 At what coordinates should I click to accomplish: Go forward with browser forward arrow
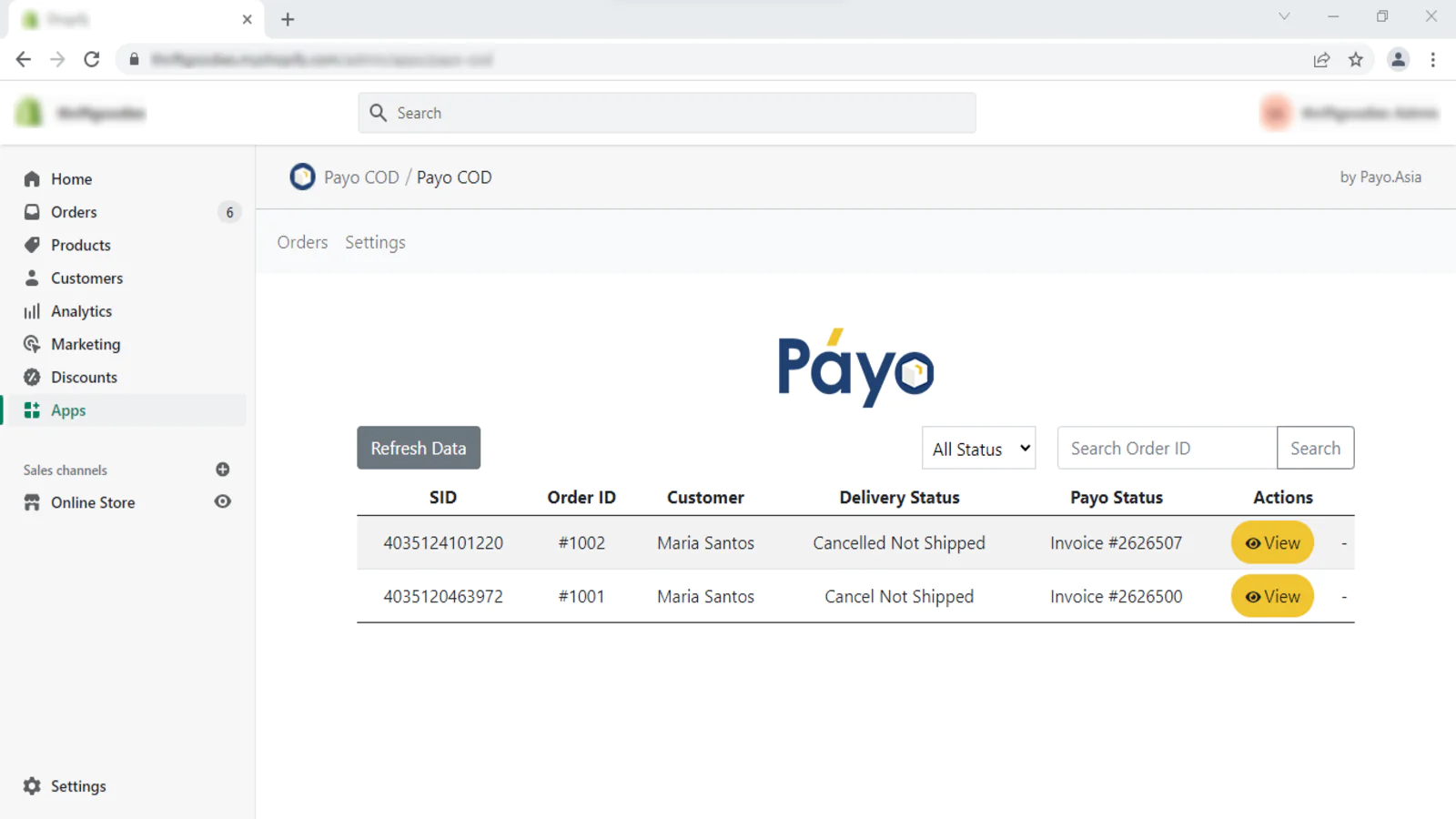[57, 59]
